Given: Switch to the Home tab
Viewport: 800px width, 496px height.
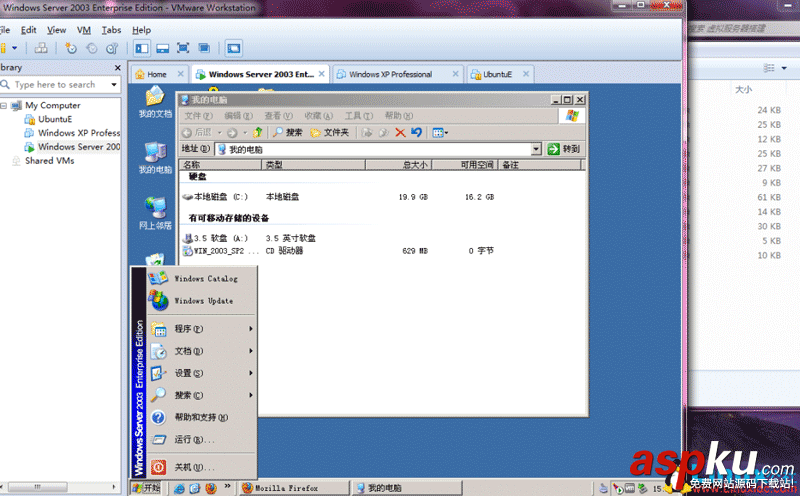Looking at the screenshot, I should click(x=159, y=74).
